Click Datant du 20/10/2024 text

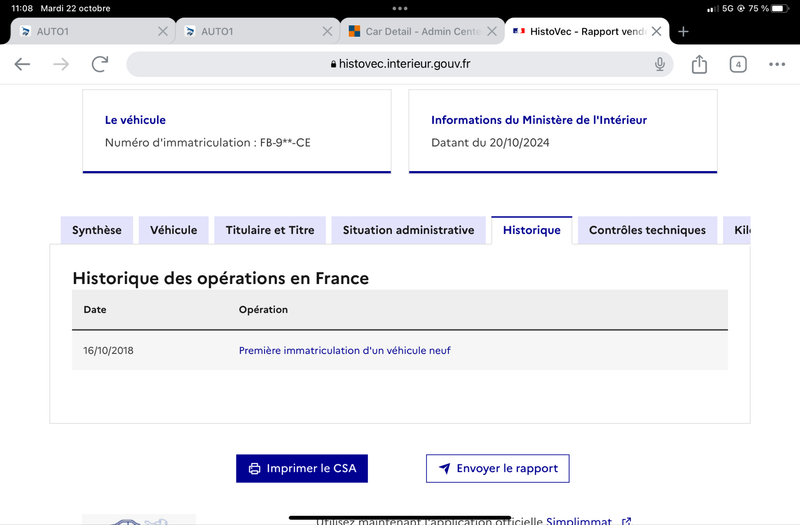tap(490, 143)
